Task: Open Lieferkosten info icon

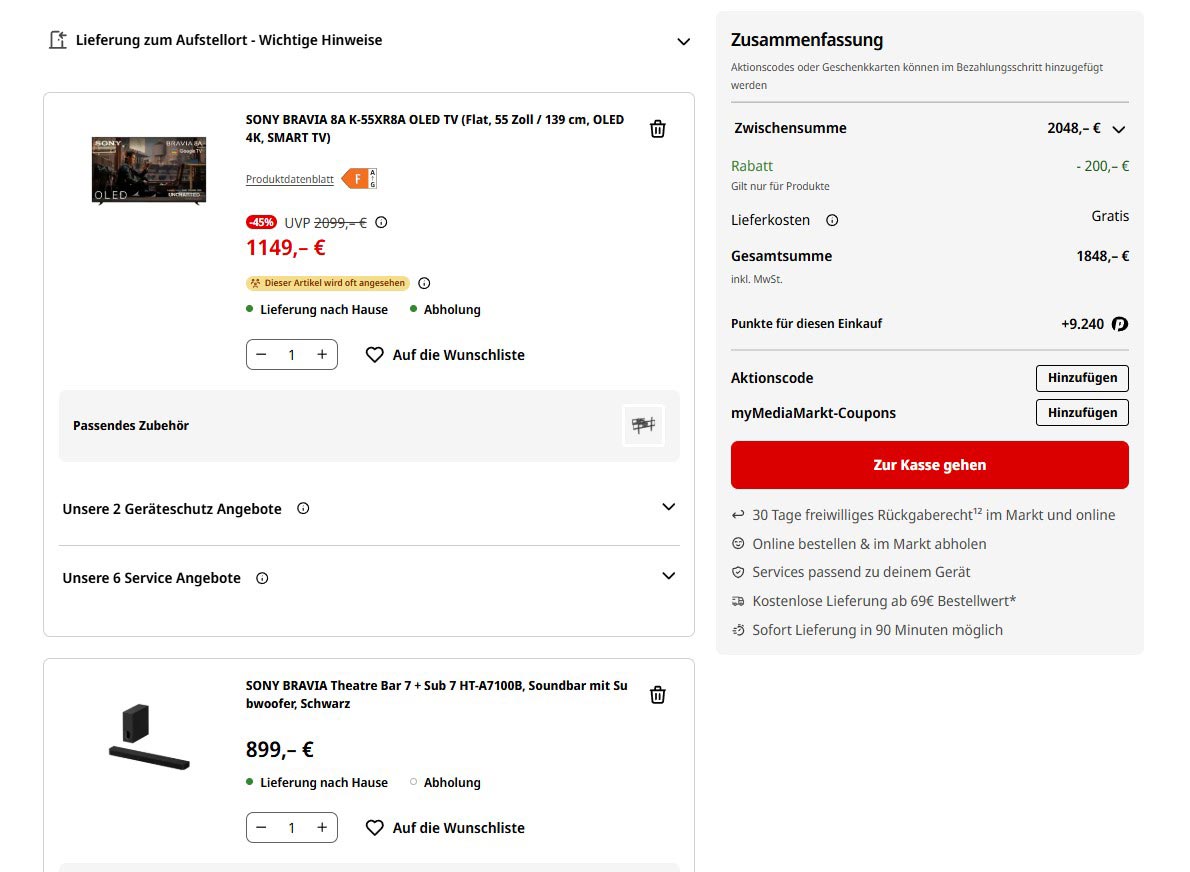Action: 832,220
